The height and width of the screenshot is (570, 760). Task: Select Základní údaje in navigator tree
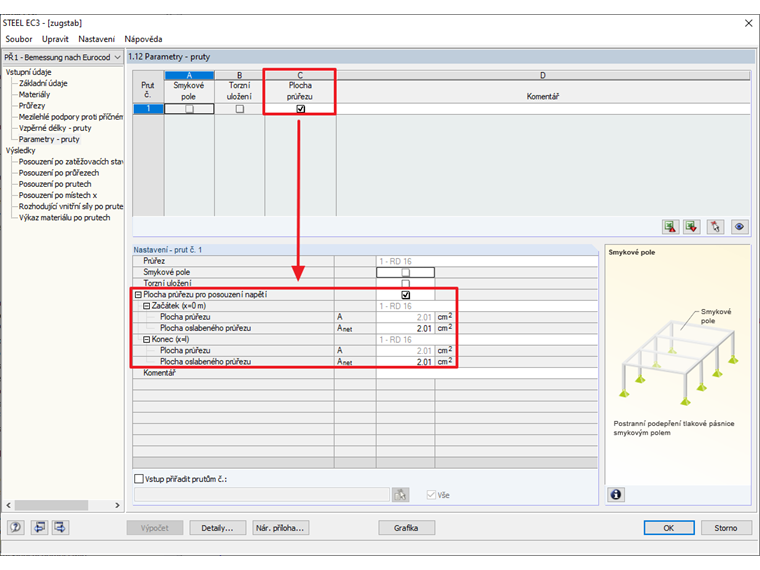[x=43, y=83]
